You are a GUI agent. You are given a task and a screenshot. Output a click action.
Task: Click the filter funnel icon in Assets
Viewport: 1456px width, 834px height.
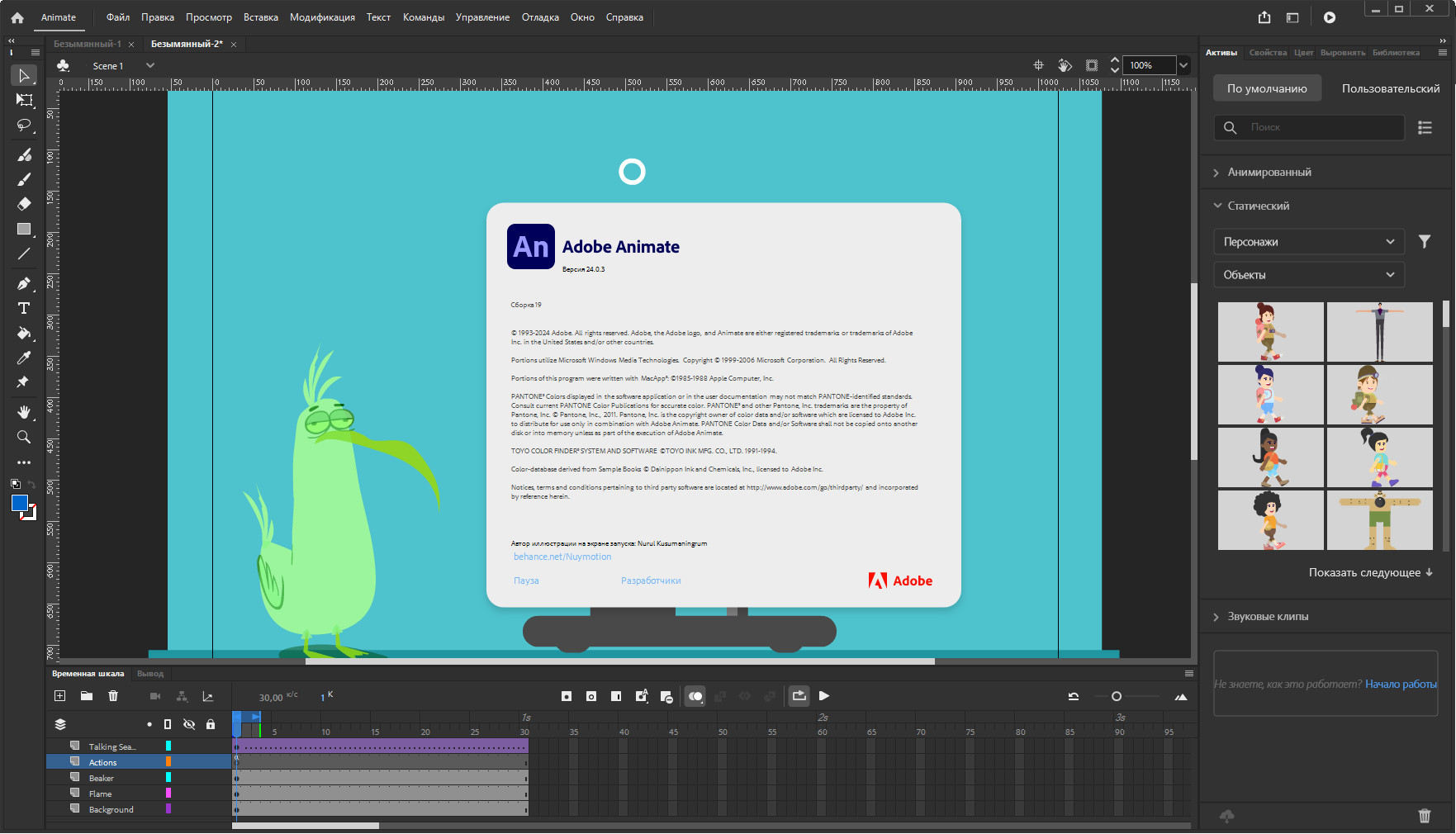(1425, 241)
